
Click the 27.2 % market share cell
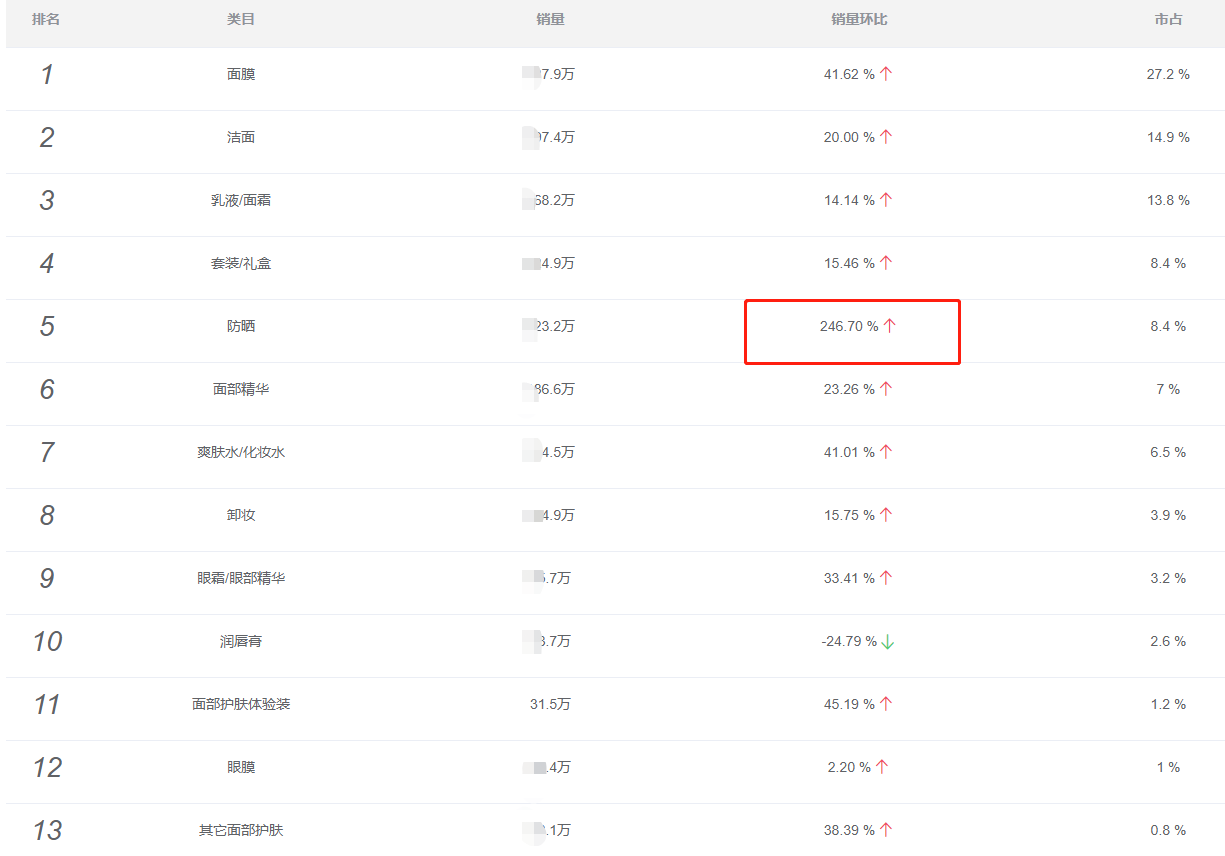pos(1168,74)
